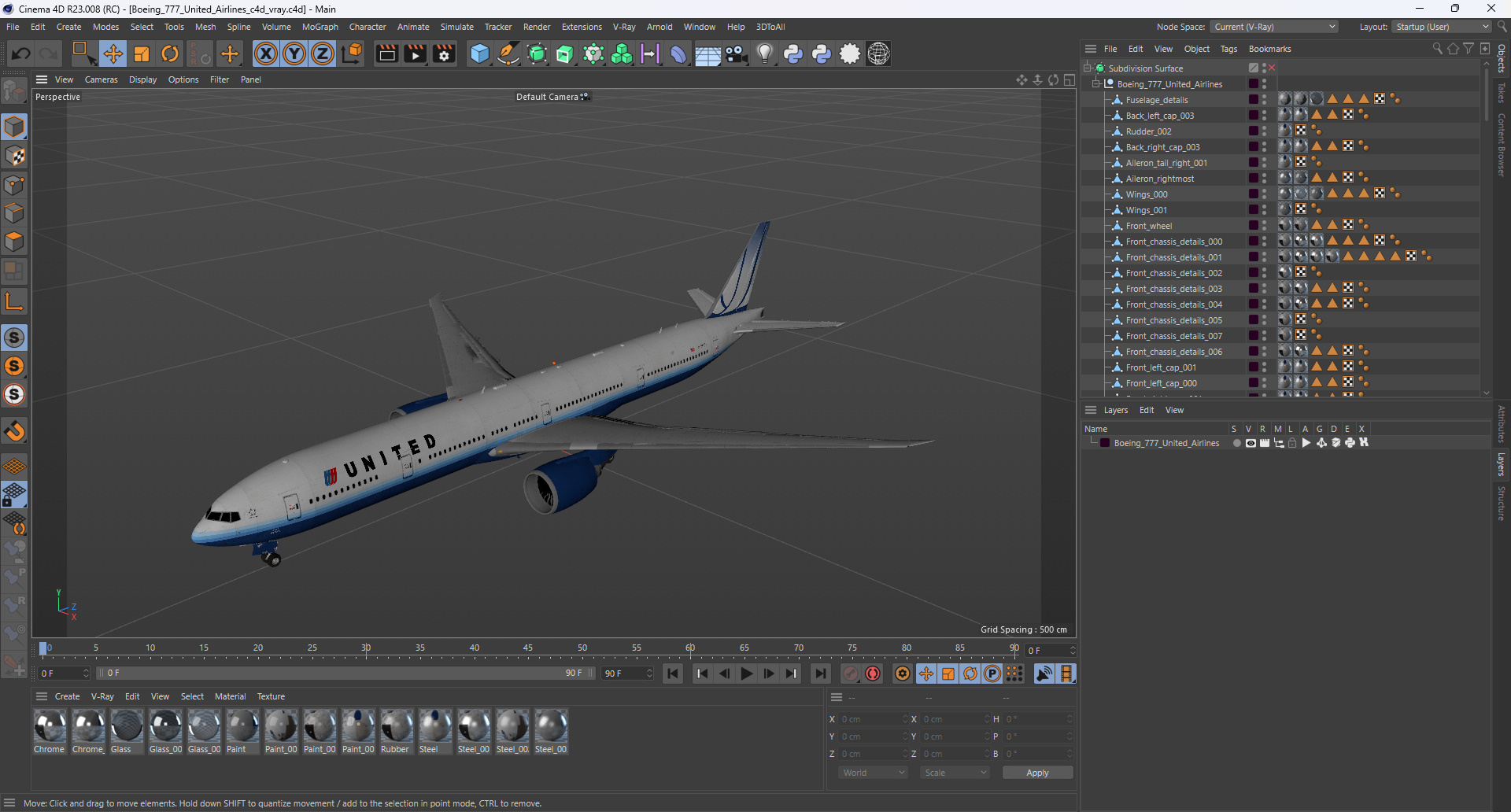Open the World coordinate system dropdown
Image resolution: width=1511 pixels, height=812 pixels.
click(873, 773)
